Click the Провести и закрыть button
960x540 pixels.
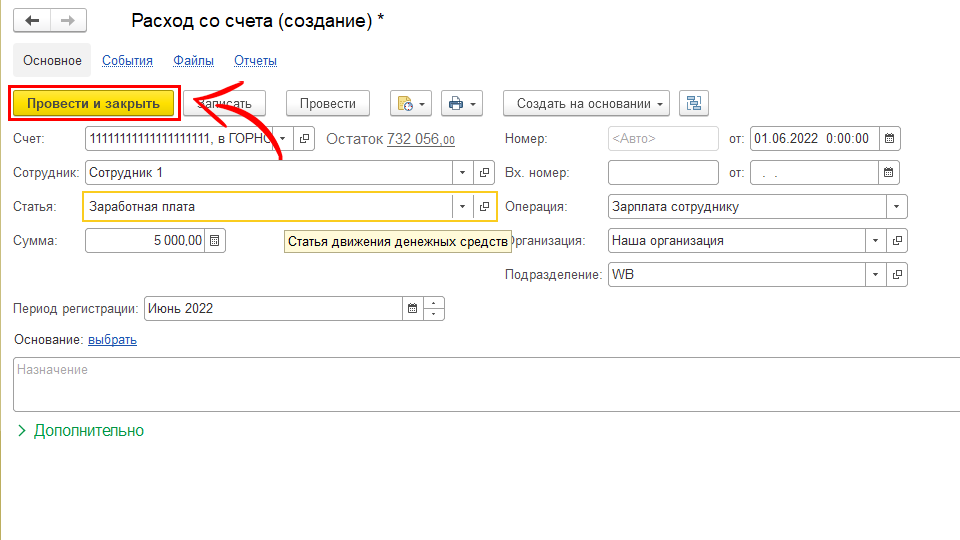click(93, 103)
